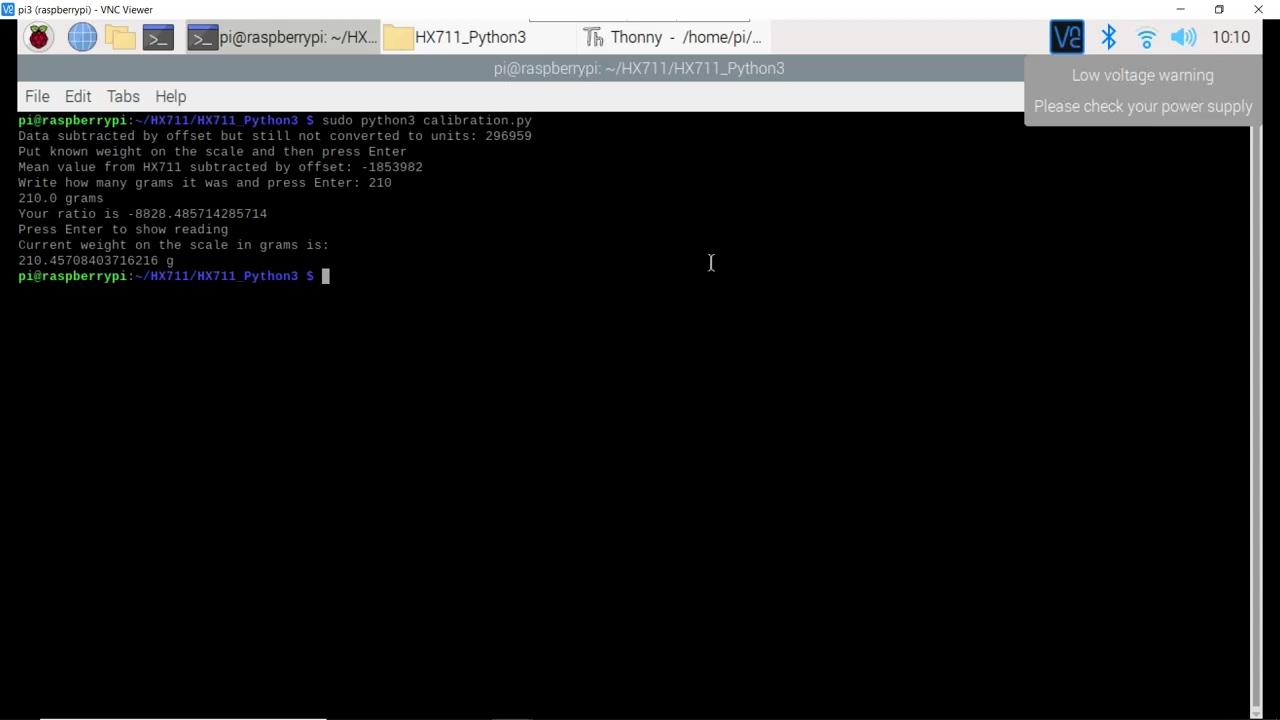Click the 'Write how many grams' prompt line

point(205,183)
